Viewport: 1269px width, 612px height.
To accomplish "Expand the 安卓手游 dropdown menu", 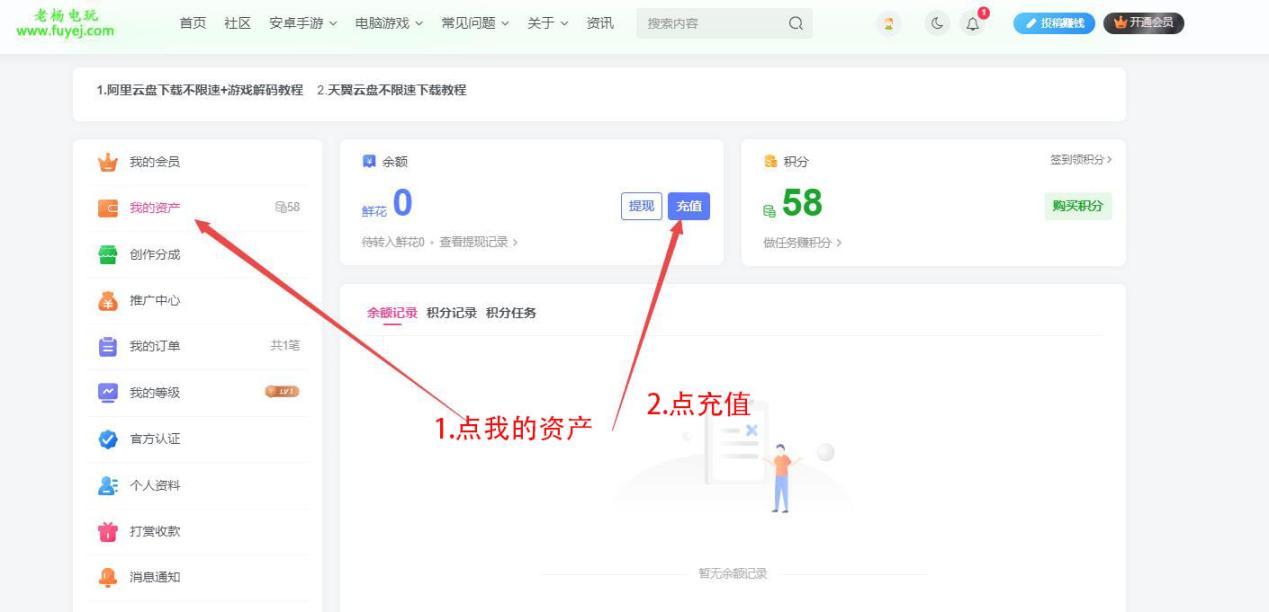I will pos(295,22).
